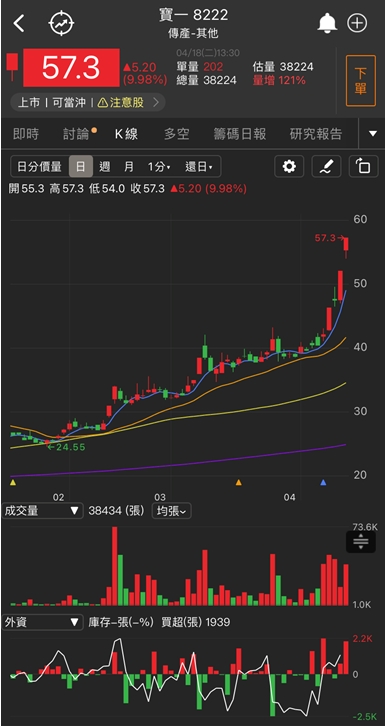Go back with the left arrow
385x726 pixels.
point(19,23)
